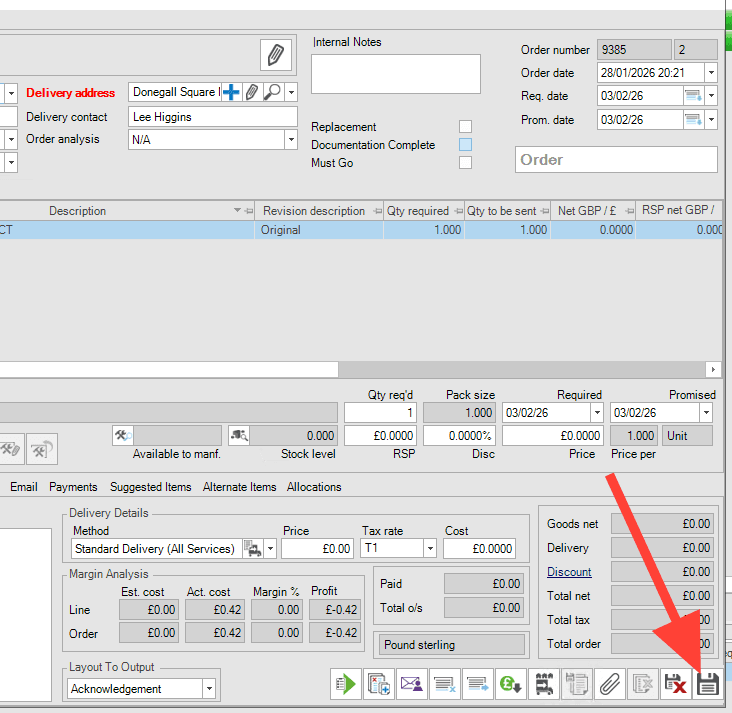
Task: Switch to the Suggested Items tab
Action: click(x=151, y=487)
